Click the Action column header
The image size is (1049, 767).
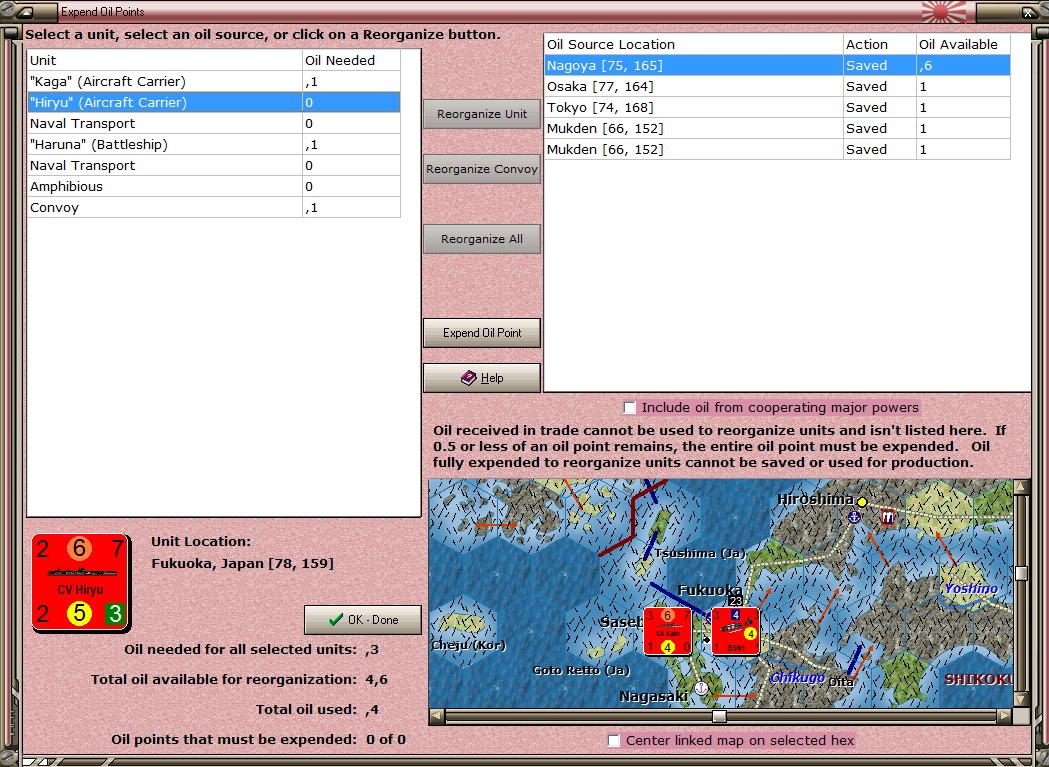click(879, 44)
